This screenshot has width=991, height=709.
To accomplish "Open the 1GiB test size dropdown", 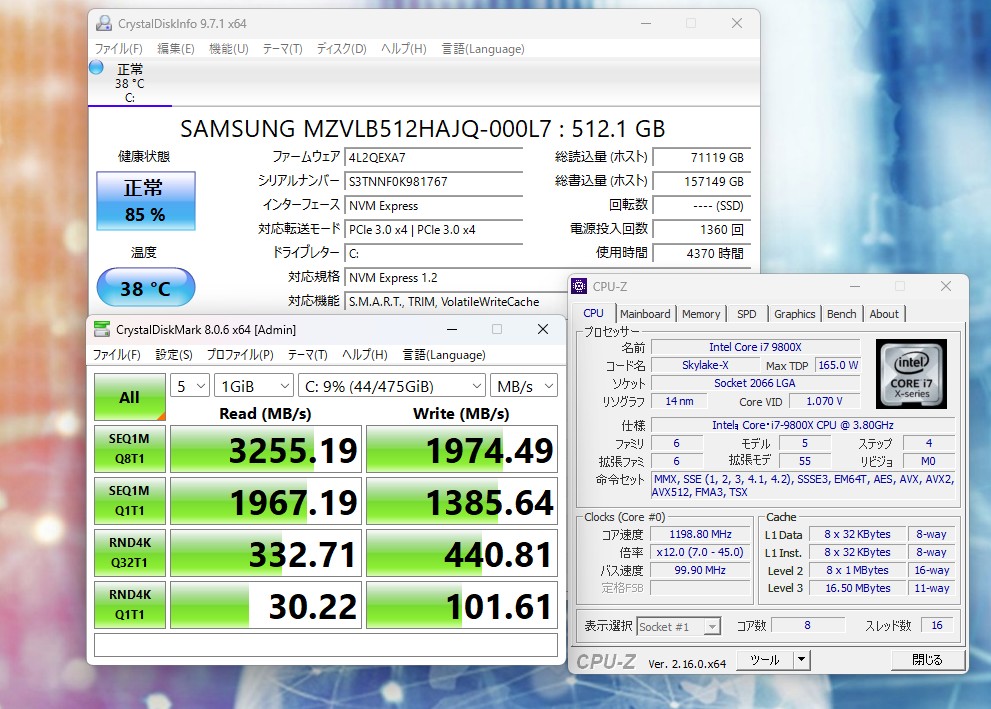I will click(x=254, y=386).
